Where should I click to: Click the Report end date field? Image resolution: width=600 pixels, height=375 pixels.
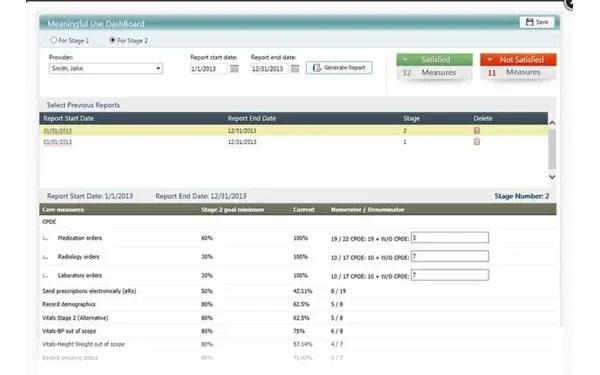tap(270, 69)
